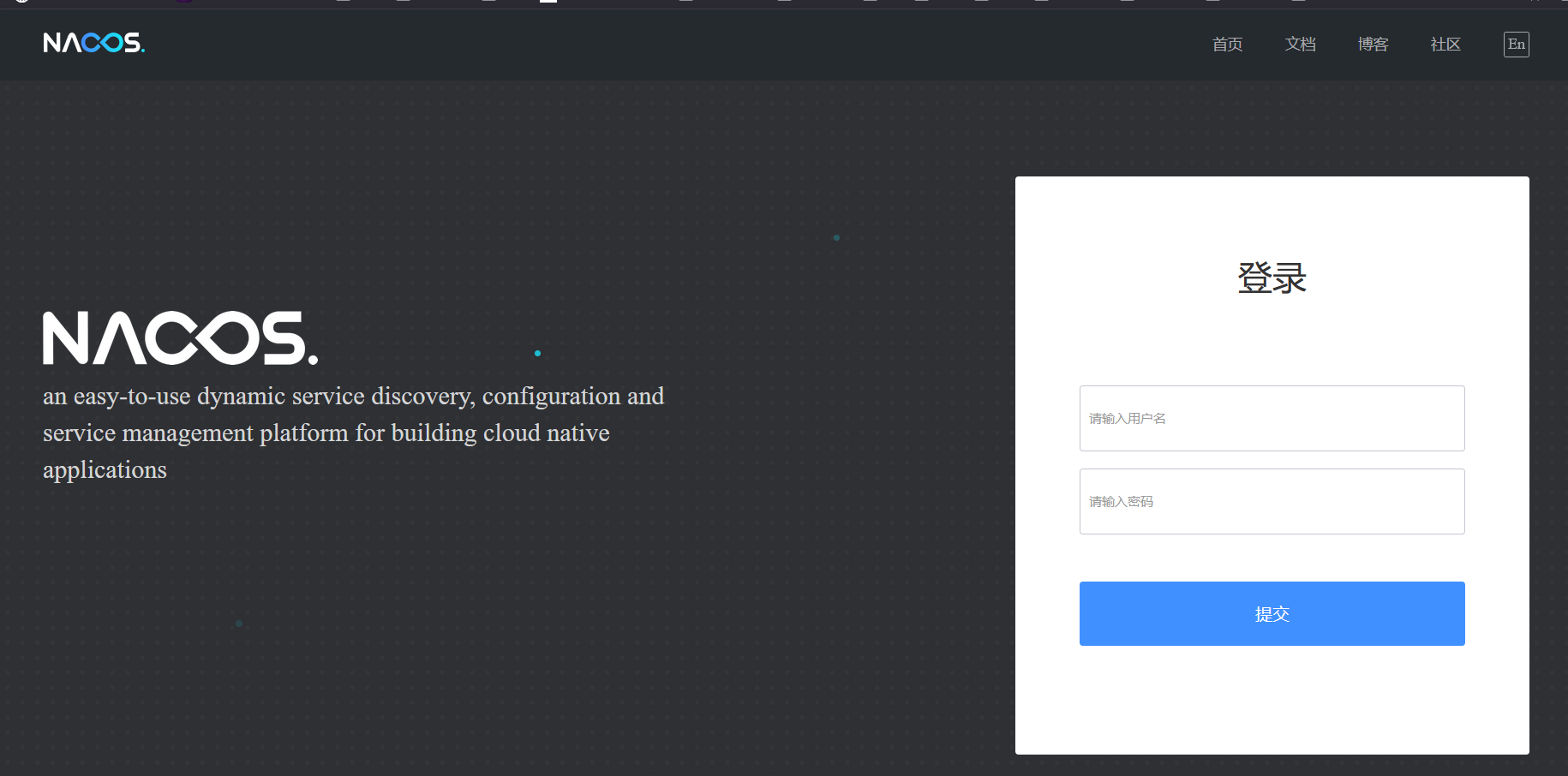Click the large NACOS banner logo
The height and width of the screenshot is (776, 1568).
(x=181, y=337)
